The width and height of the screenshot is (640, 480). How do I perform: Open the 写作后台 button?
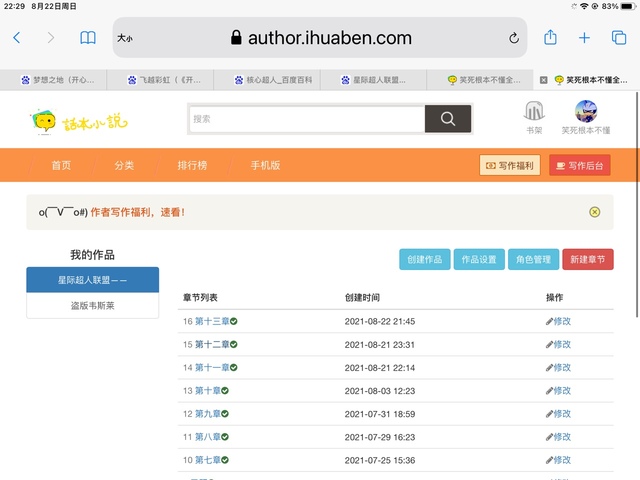tap(579, 166)
